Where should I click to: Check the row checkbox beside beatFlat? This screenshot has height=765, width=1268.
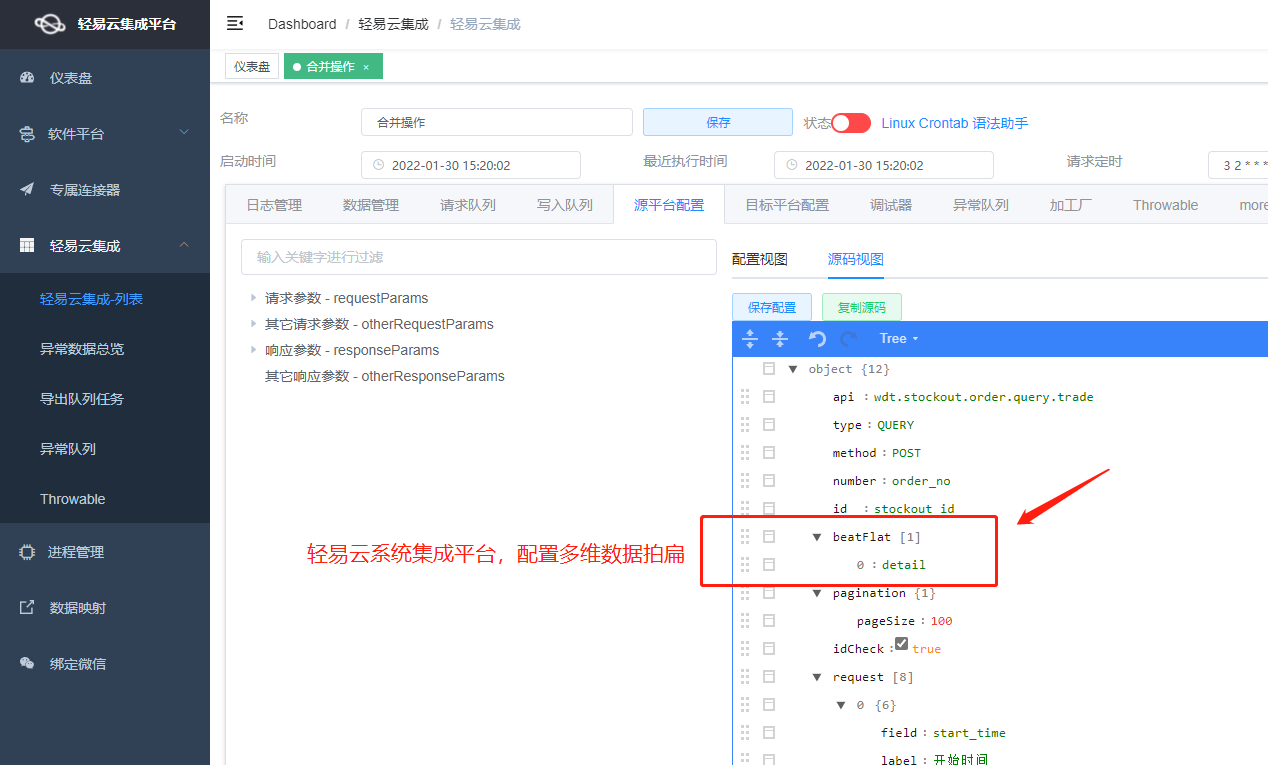pos(767,536)
